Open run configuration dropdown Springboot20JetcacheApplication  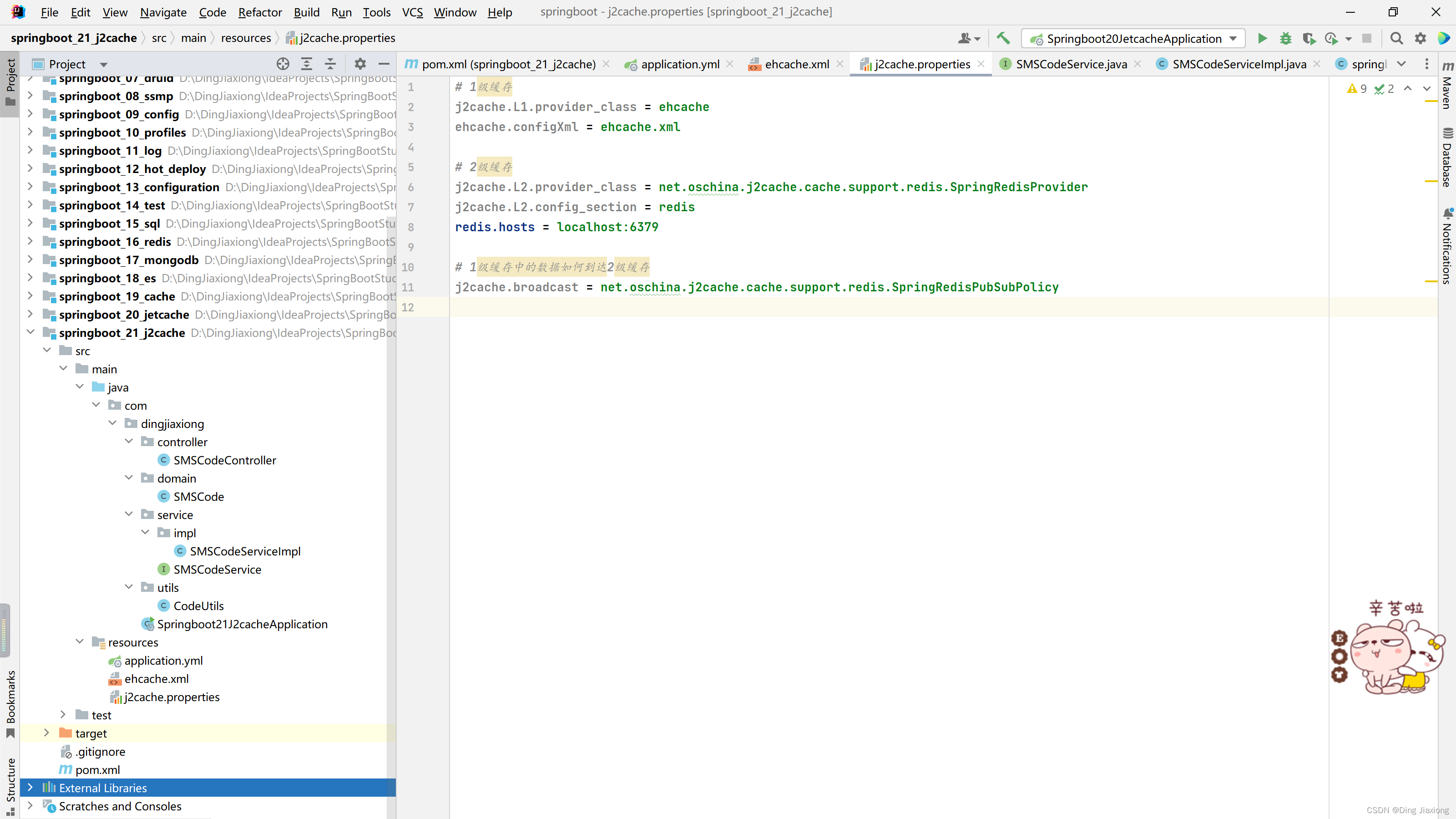point(1133,38)
